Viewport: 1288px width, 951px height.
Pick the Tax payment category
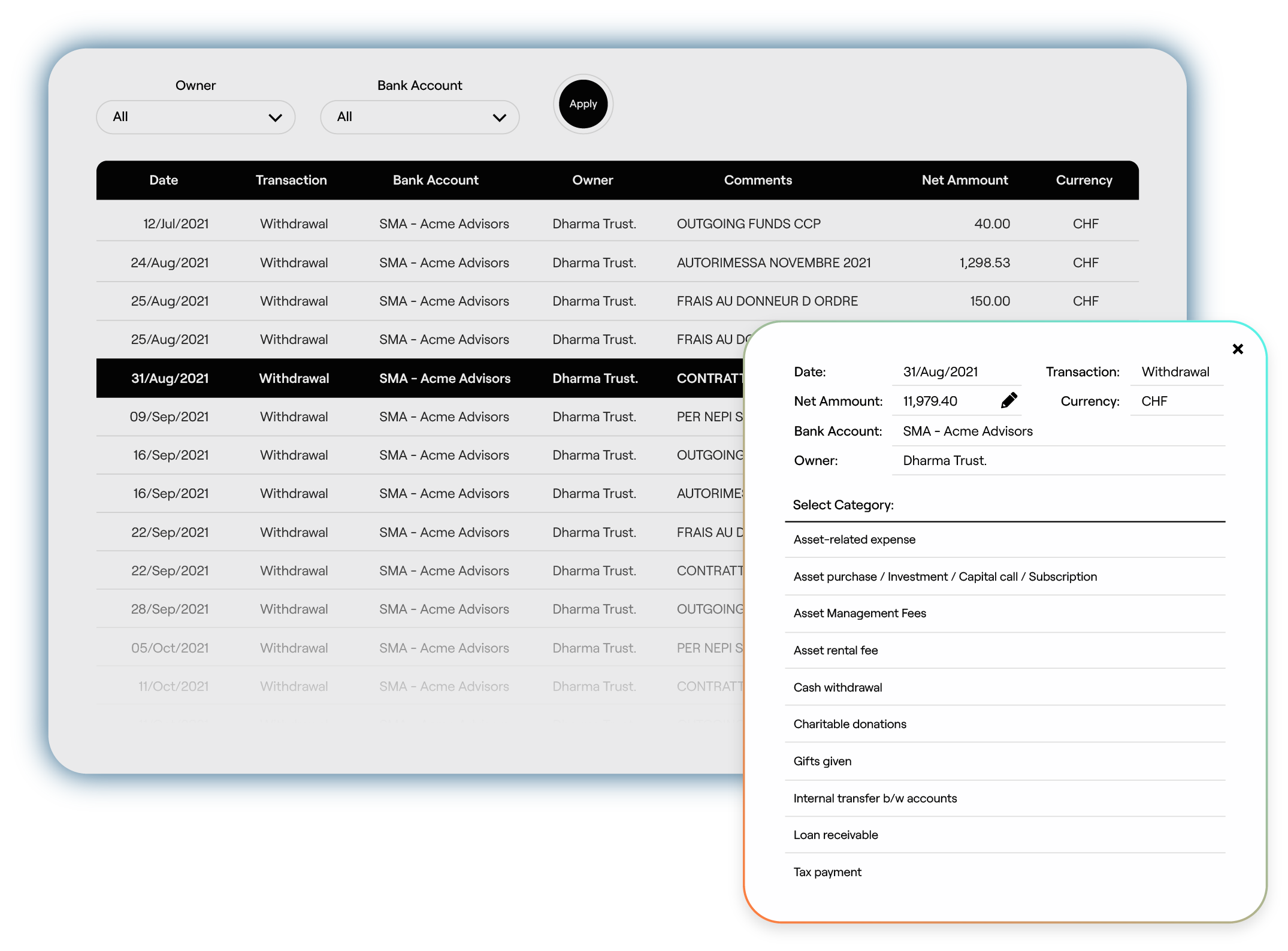tap(827, 872)
